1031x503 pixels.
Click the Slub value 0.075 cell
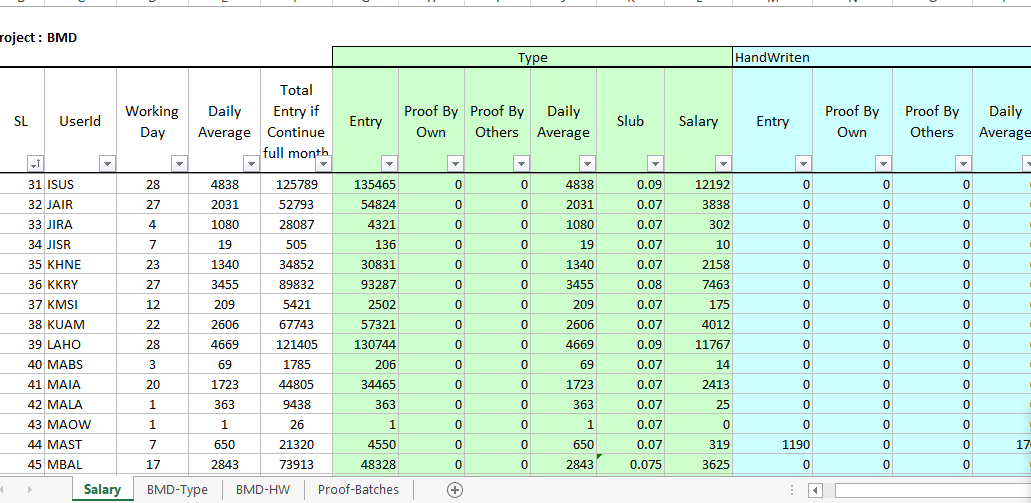tap(630, 464)
